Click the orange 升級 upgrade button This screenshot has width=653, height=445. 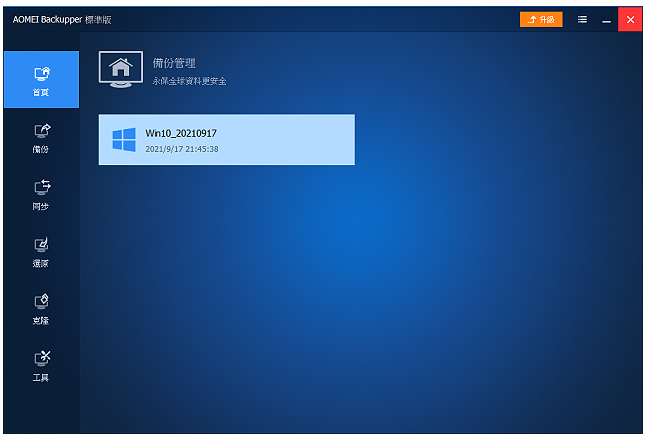coord(541,20)
